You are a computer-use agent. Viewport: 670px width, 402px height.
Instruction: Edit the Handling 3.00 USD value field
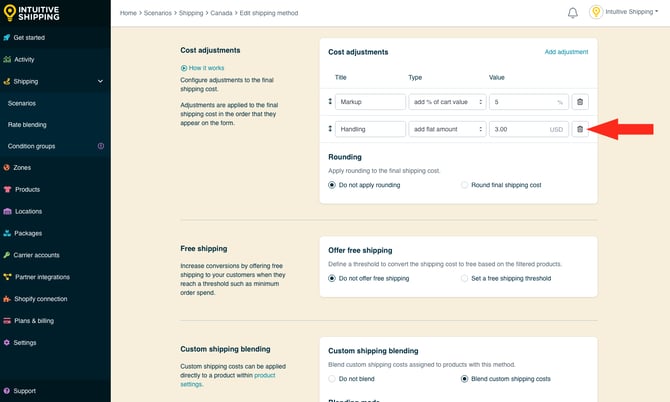(x=529, y=129)
